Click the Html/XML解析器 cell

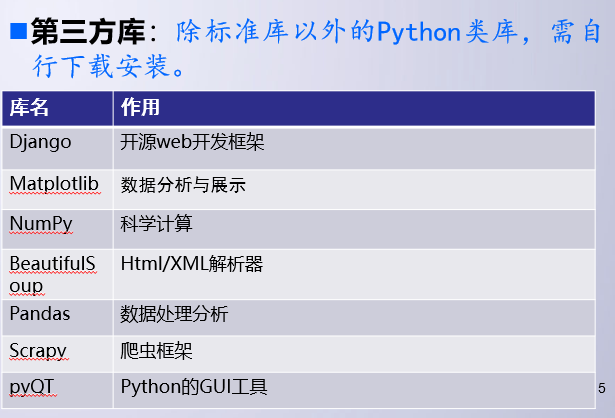[354, 274]
